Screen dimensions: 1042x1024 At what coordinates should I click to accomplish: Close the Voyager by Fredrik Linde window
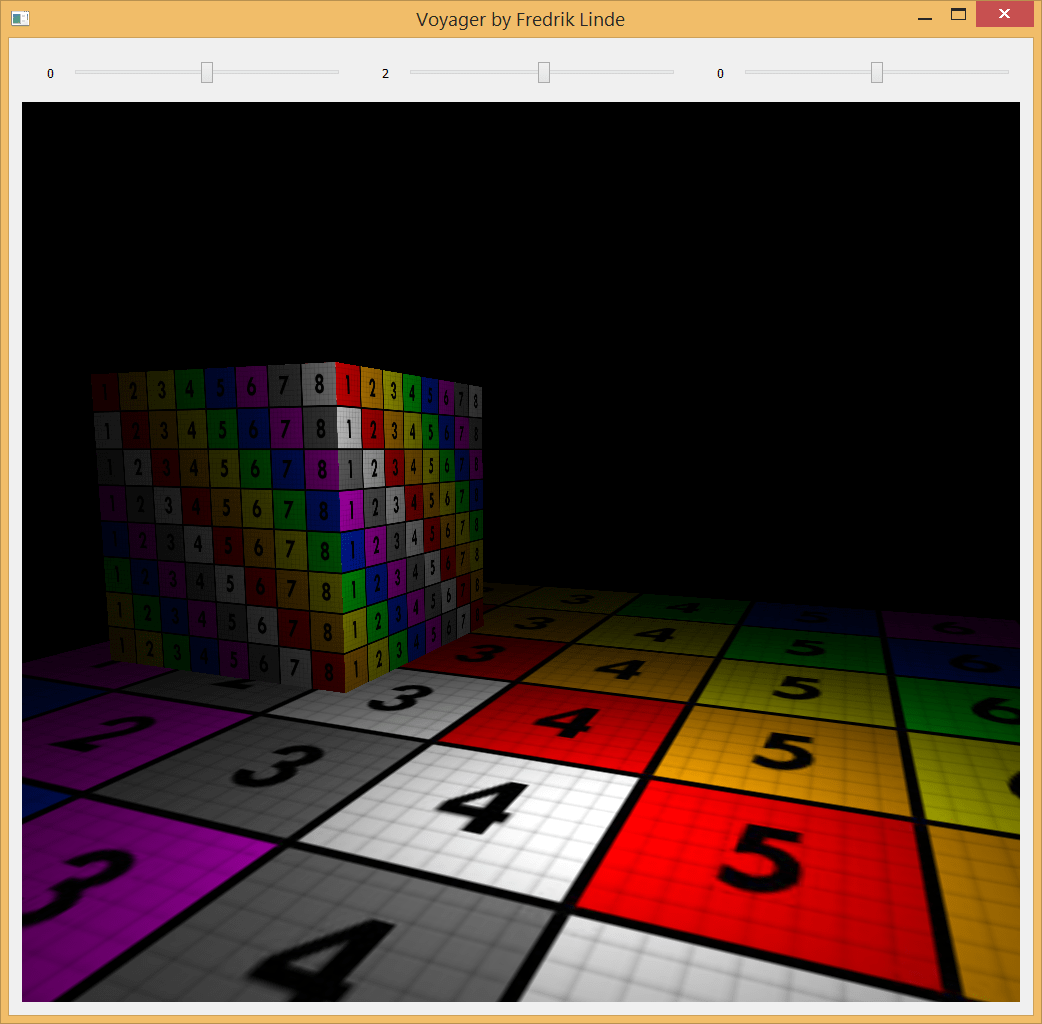point(1004,15)
